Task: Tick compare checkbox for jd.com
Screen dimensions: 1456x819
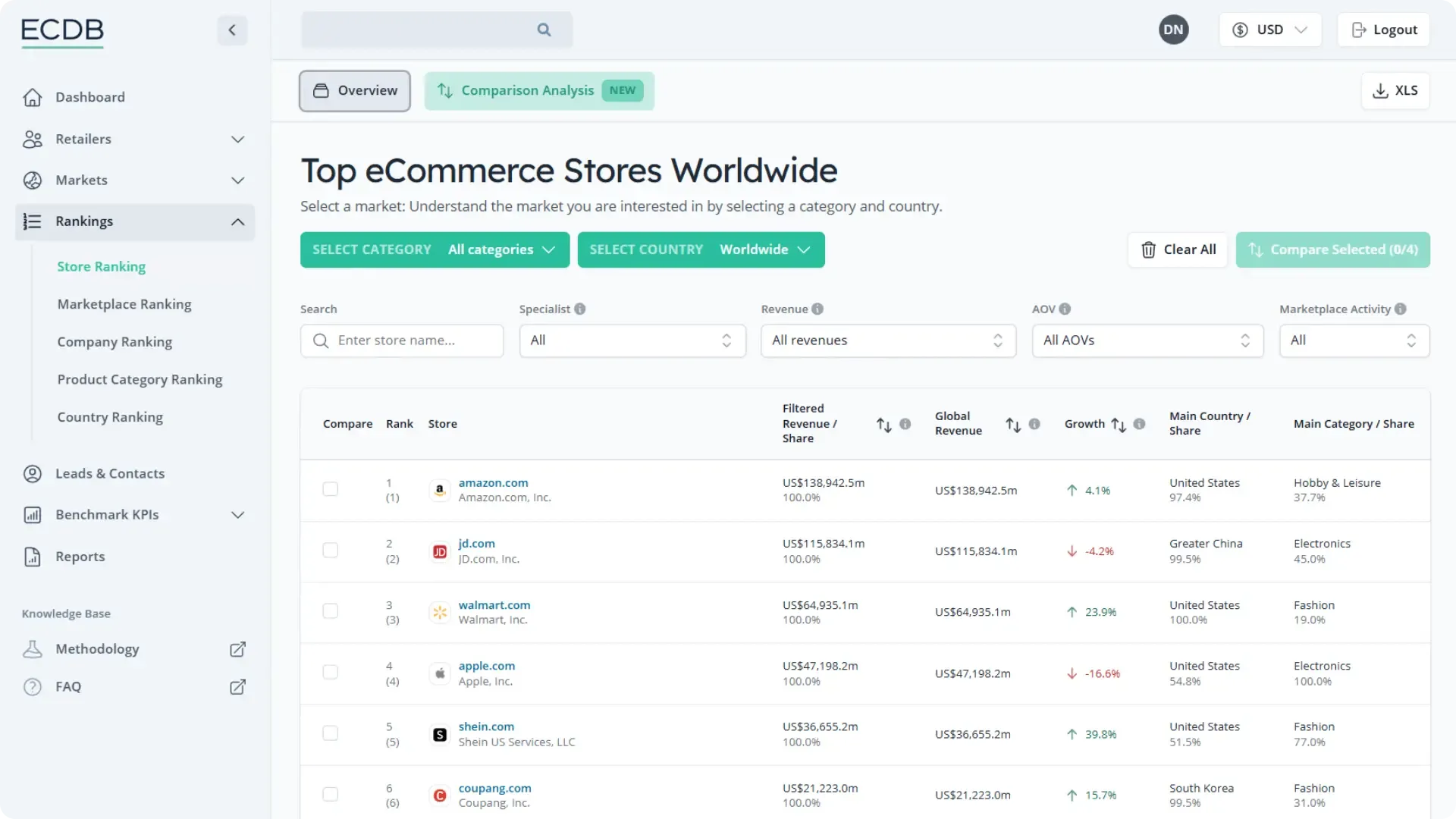Action: [x=331, y=551]
